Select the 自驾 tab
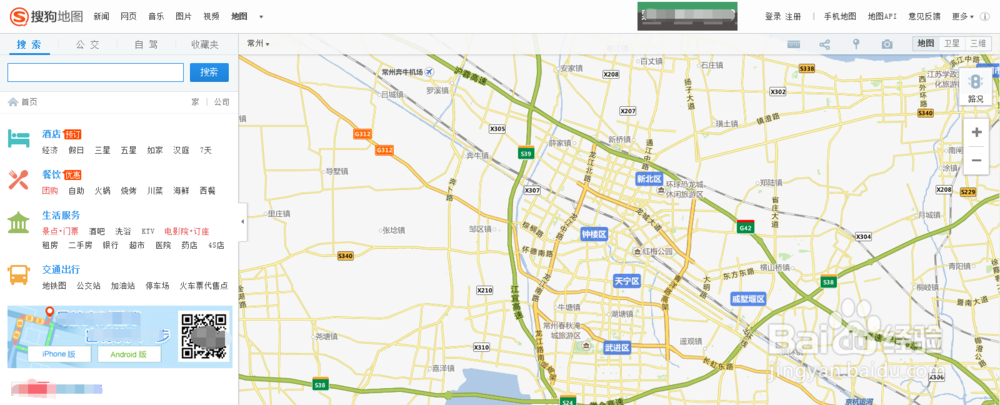1000x405 pixels. click(x=146, y=45)
